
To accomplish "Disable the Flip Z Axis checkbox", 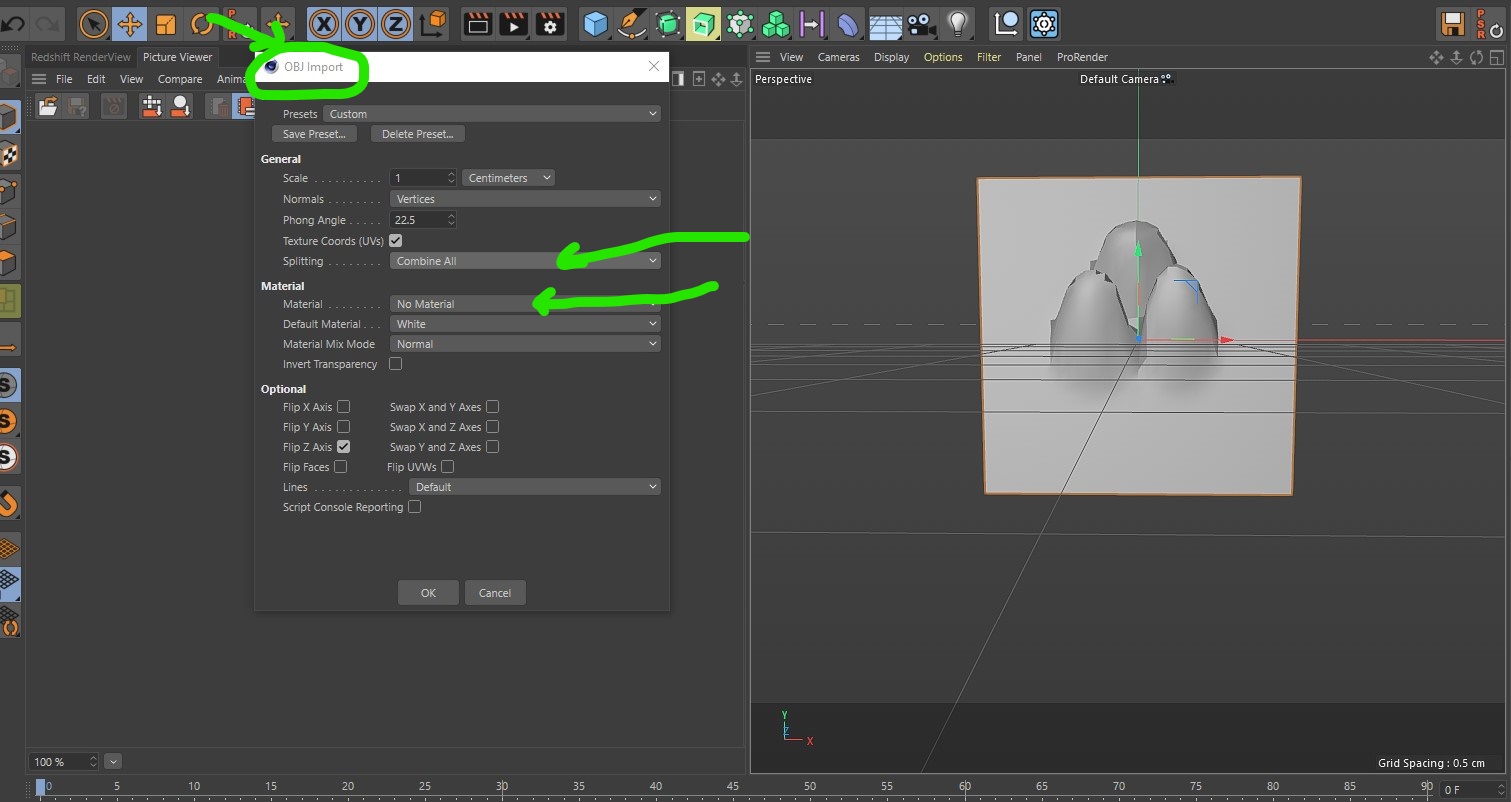I will tap(343, 447).
